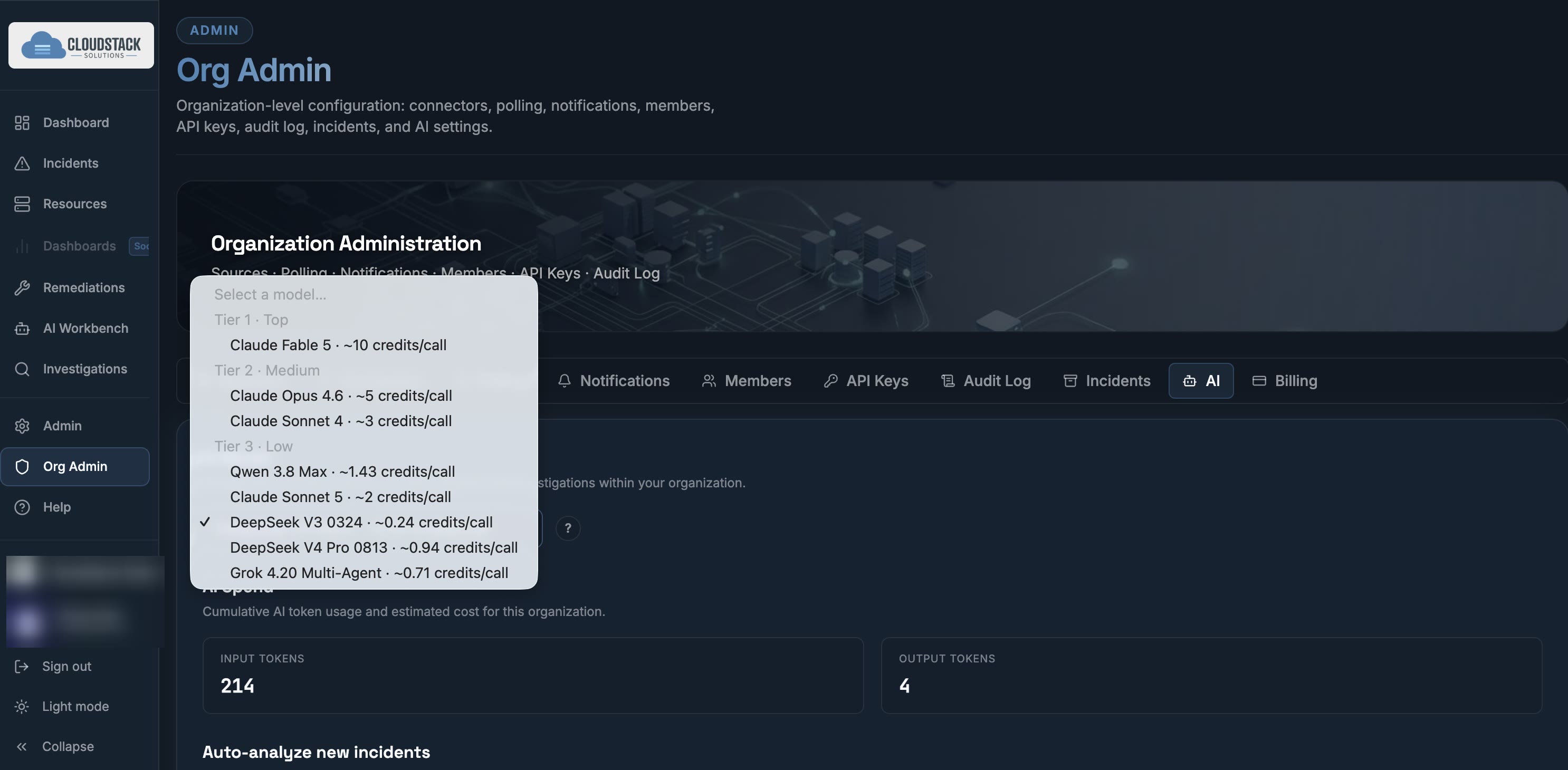This screenshot has height=770, width=1568.
Task: Click the Admin gear icon
Action: [22, 426]
